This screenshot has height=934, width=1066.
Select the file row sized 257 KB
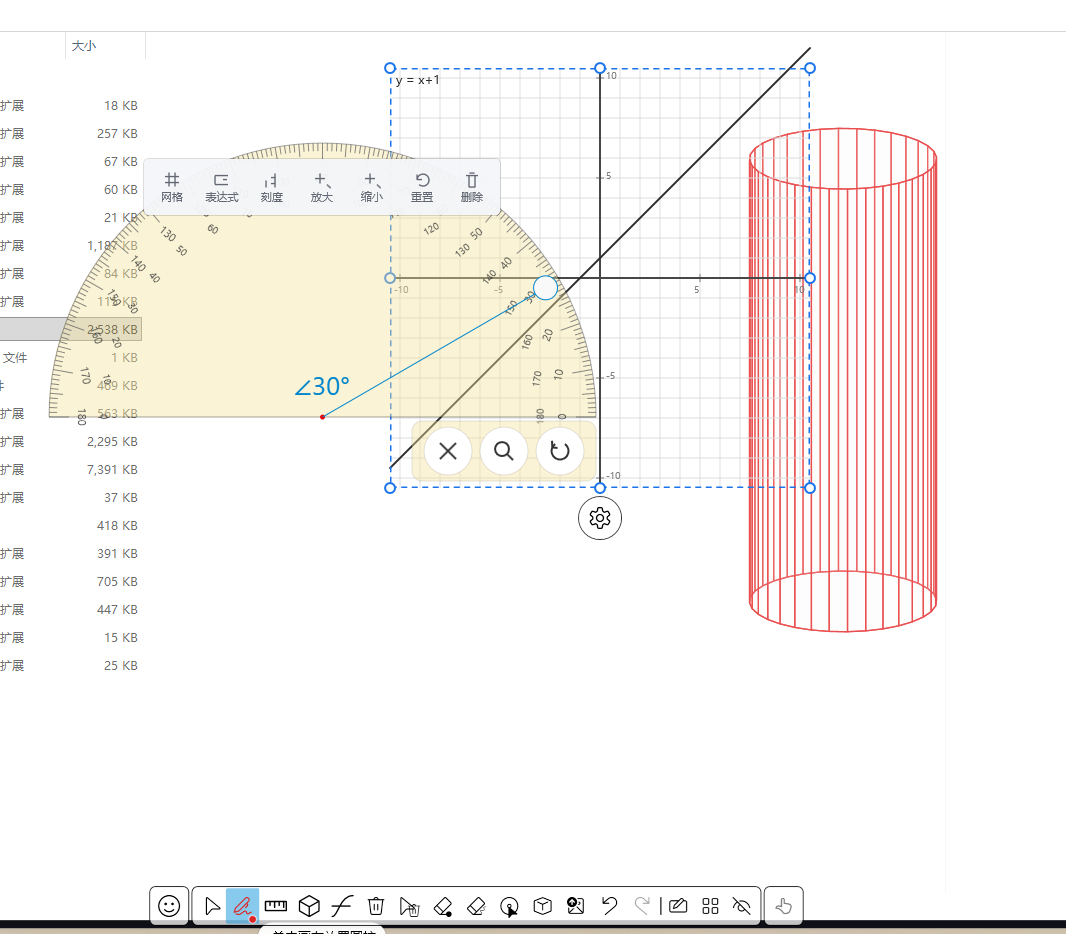pyautogui.click(x=71, y=134)
